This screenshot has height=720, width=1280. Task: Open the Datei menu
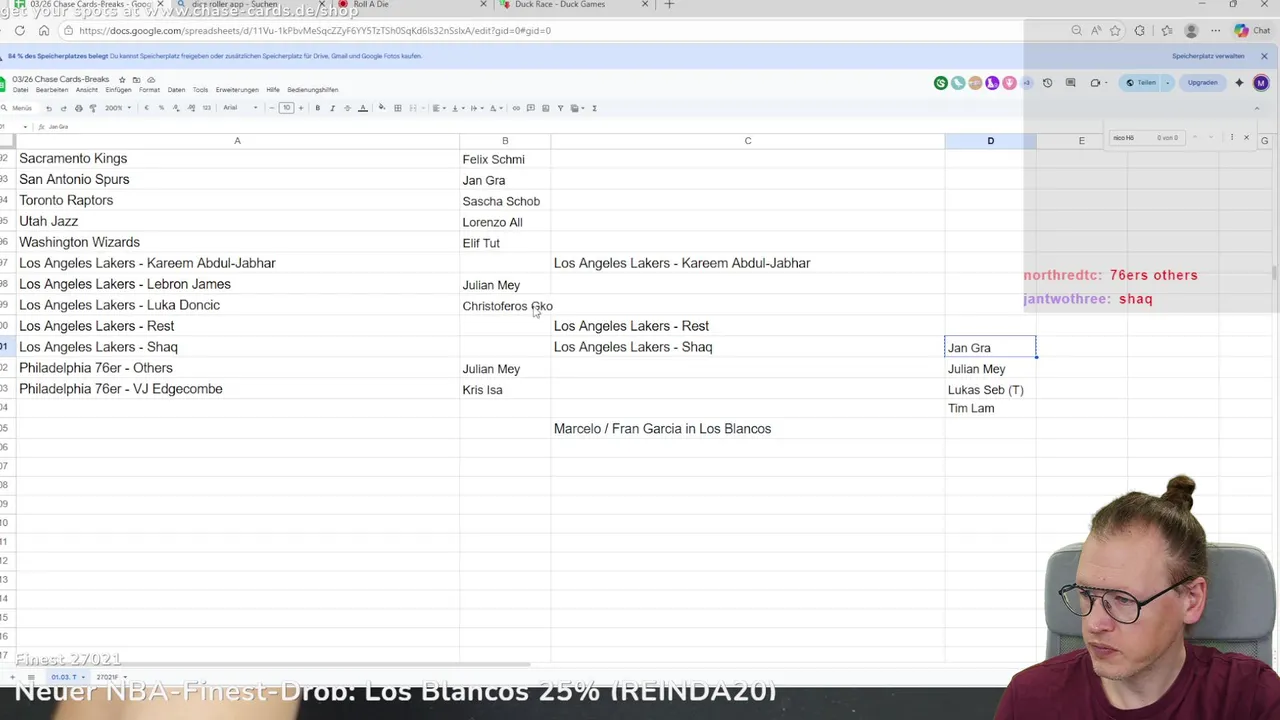(x=20, y=90)
